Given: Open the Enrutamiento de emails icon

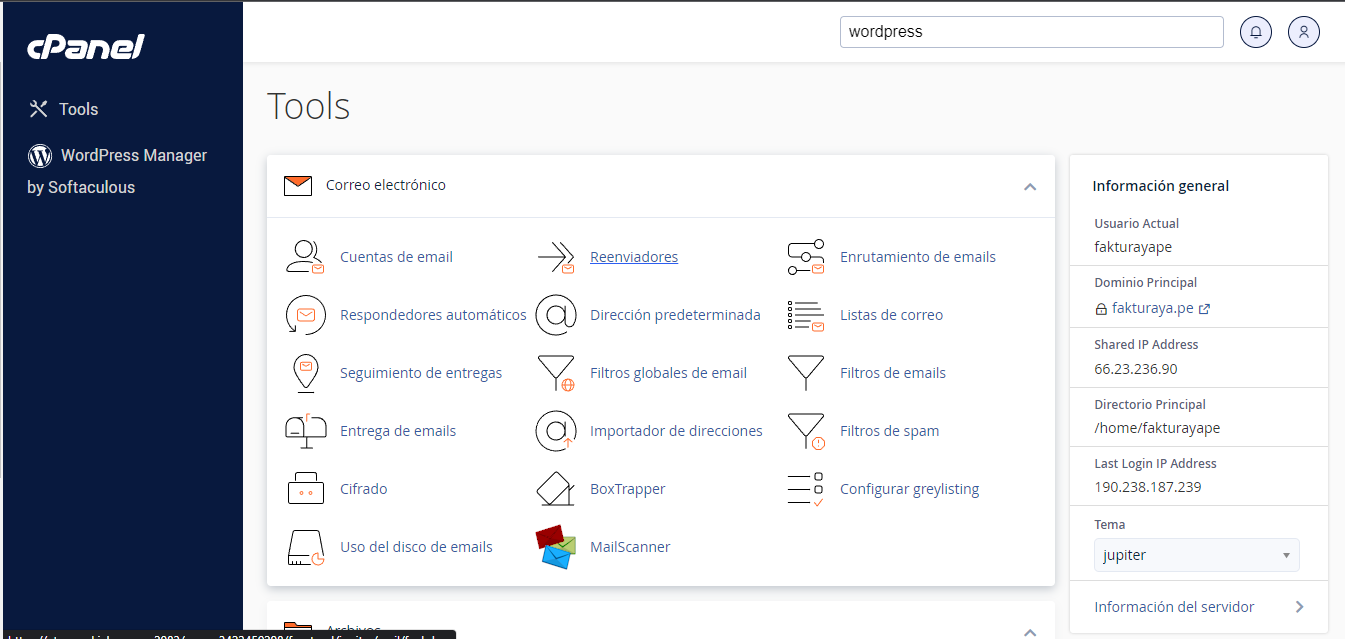Looking at the screenshot, I should click(x=805, y=257).
